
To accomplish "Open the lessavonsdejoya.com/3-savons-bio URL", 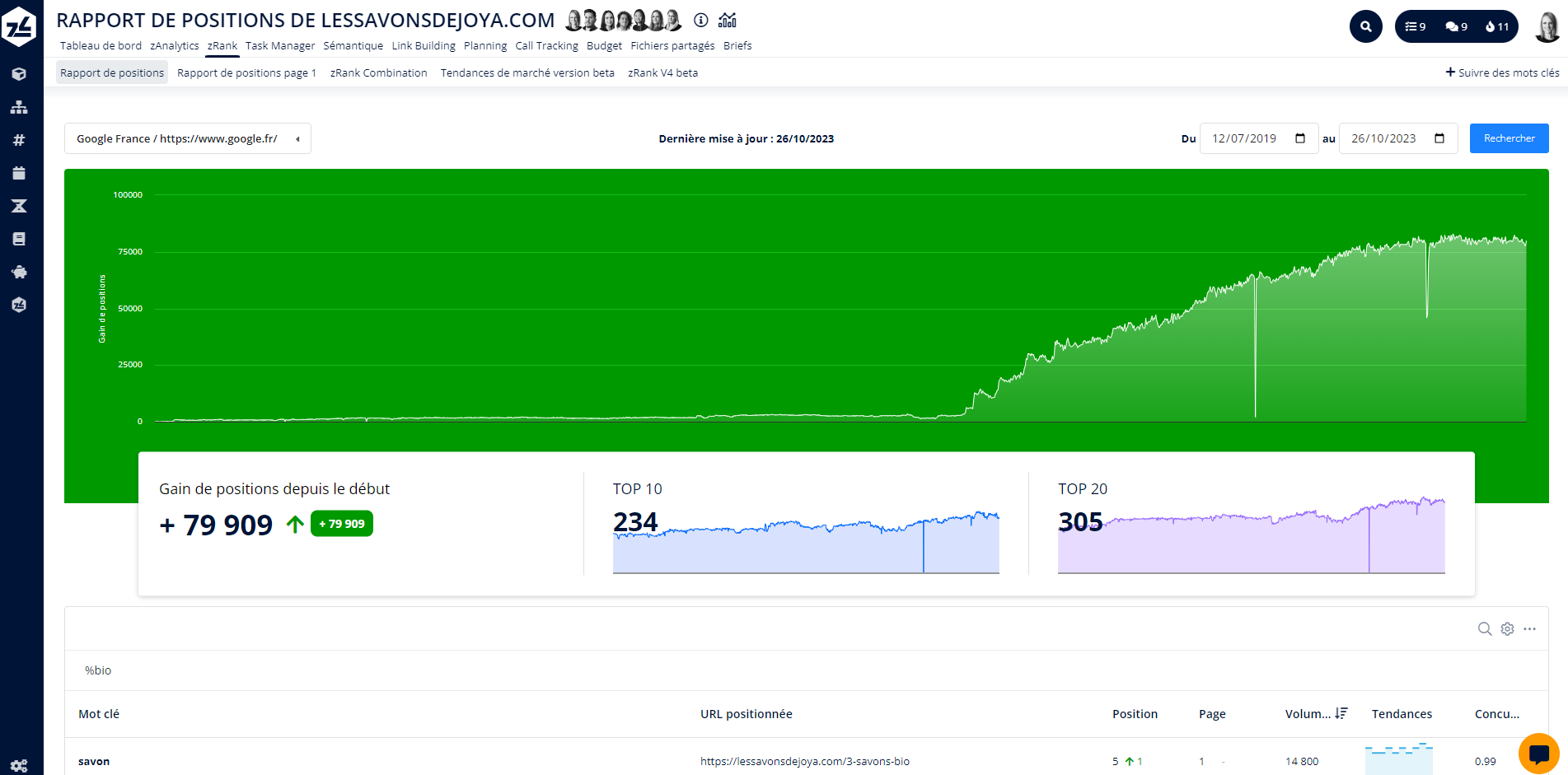I will pyautogui.click(x=805, y=762).
